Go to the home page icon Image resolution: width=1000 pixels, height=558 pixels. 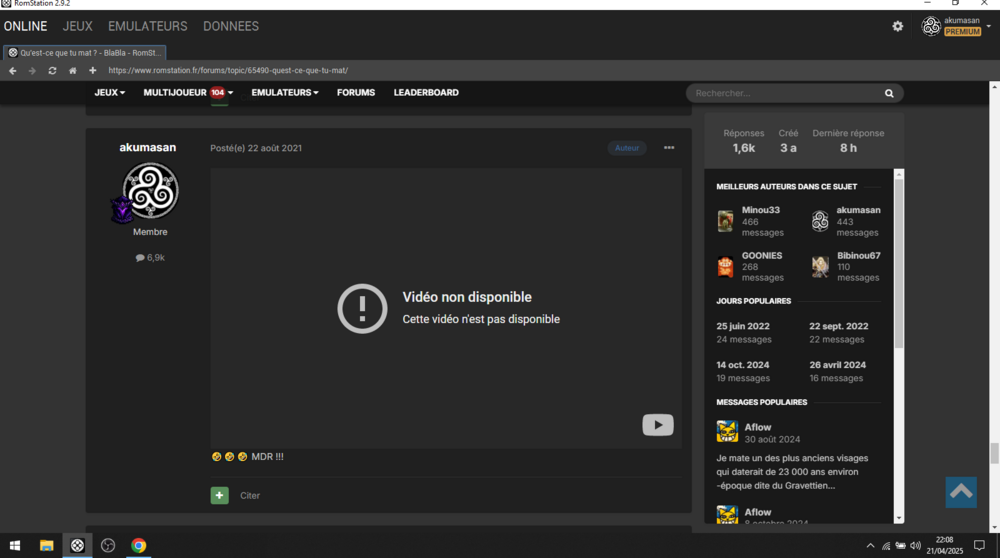(x=72, y=71)
